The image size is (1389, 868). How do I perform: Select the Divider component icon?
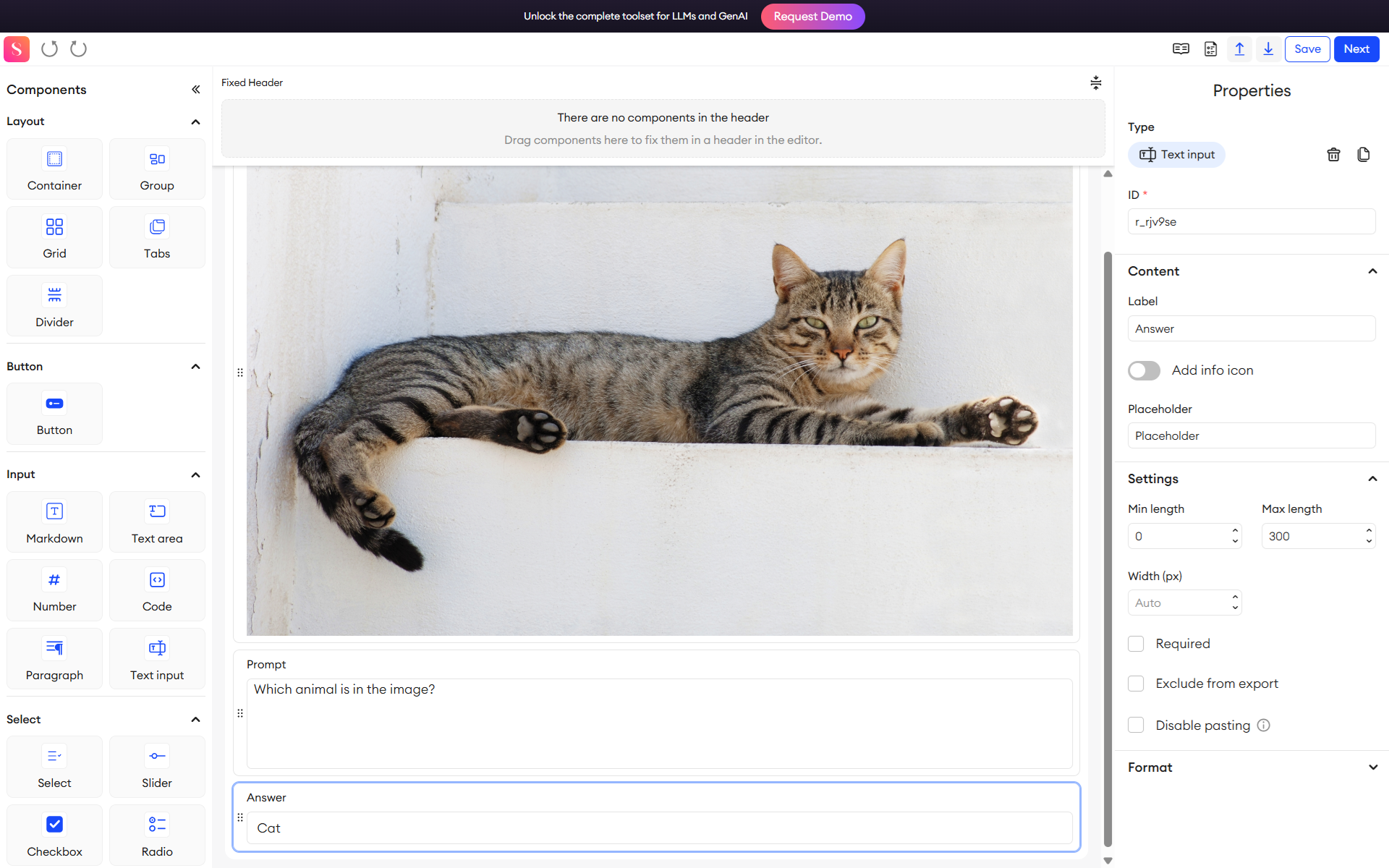(x=54, y=295)
